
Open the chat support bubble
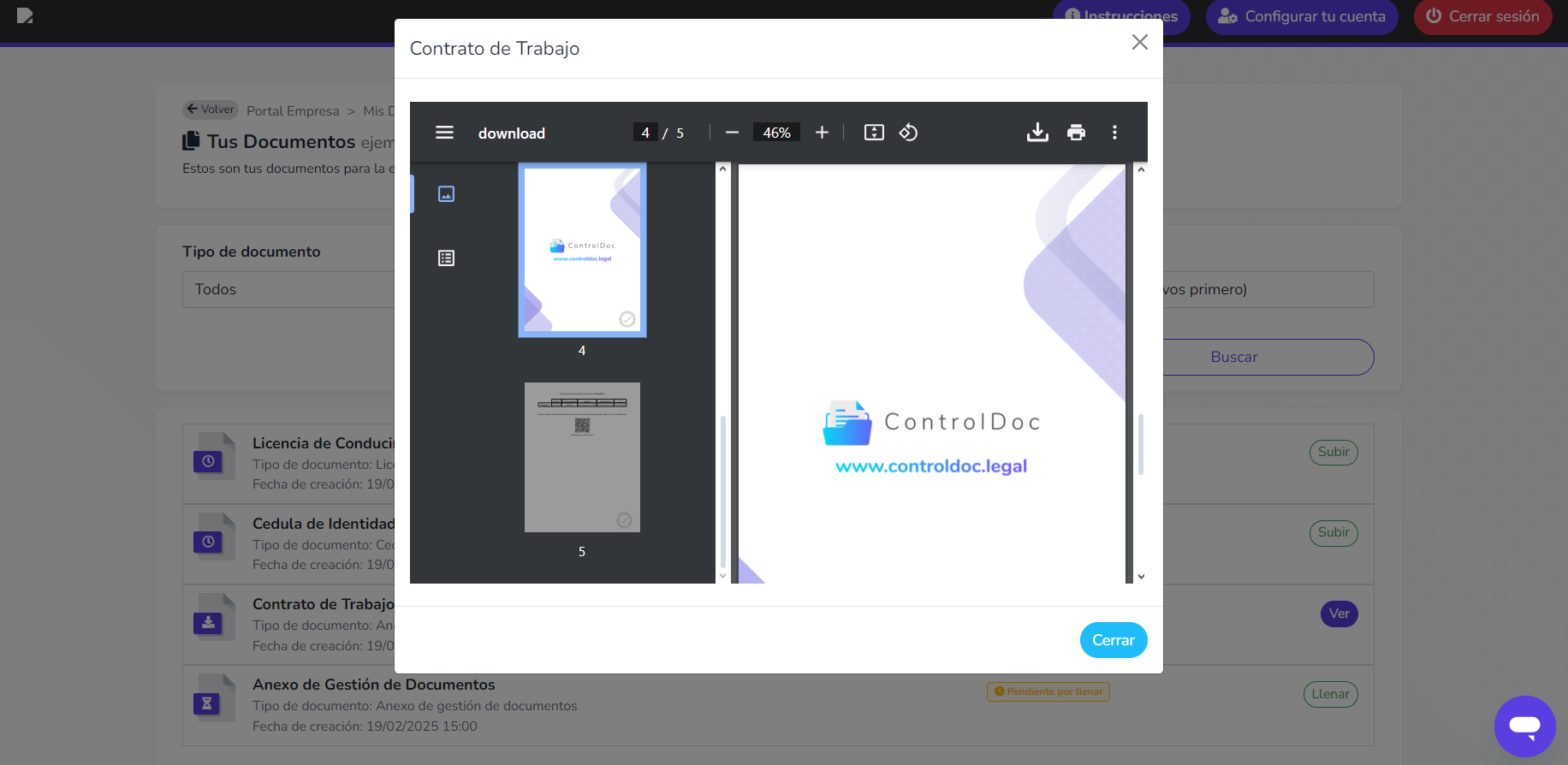pos(1525,726)
